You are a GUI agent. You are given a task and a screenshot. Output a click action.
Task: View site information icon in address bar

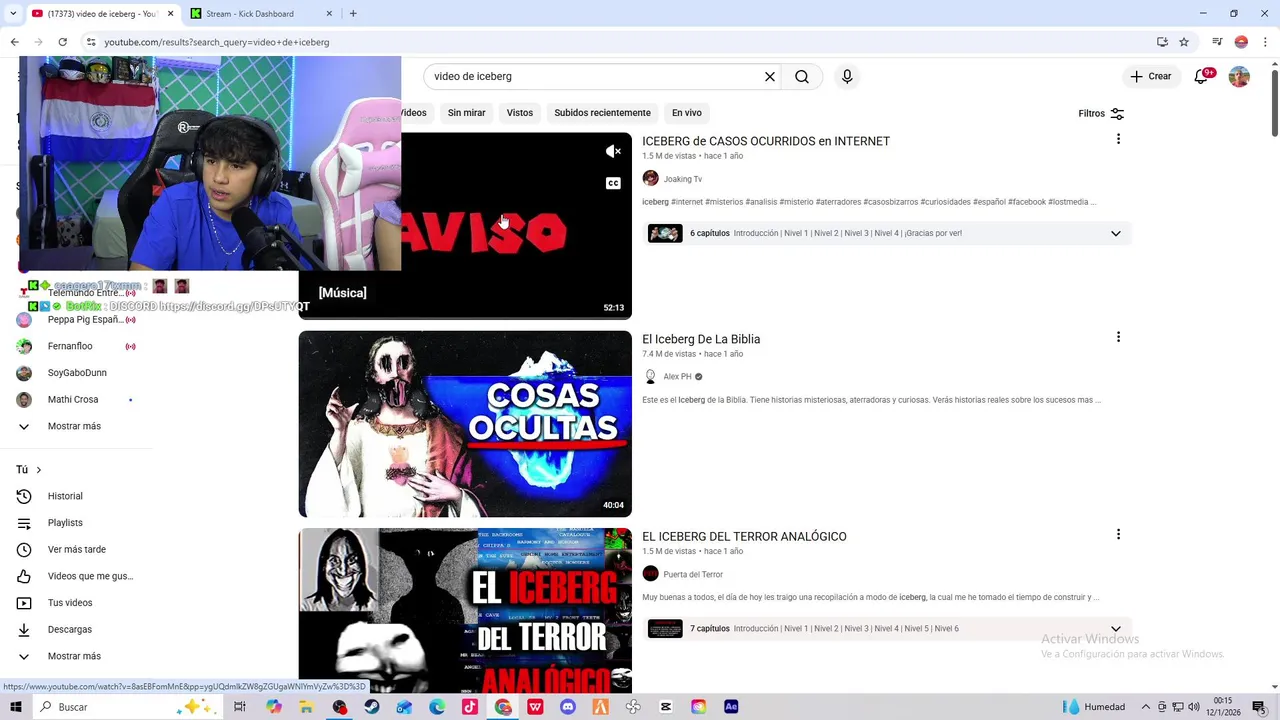click(90, 42)
